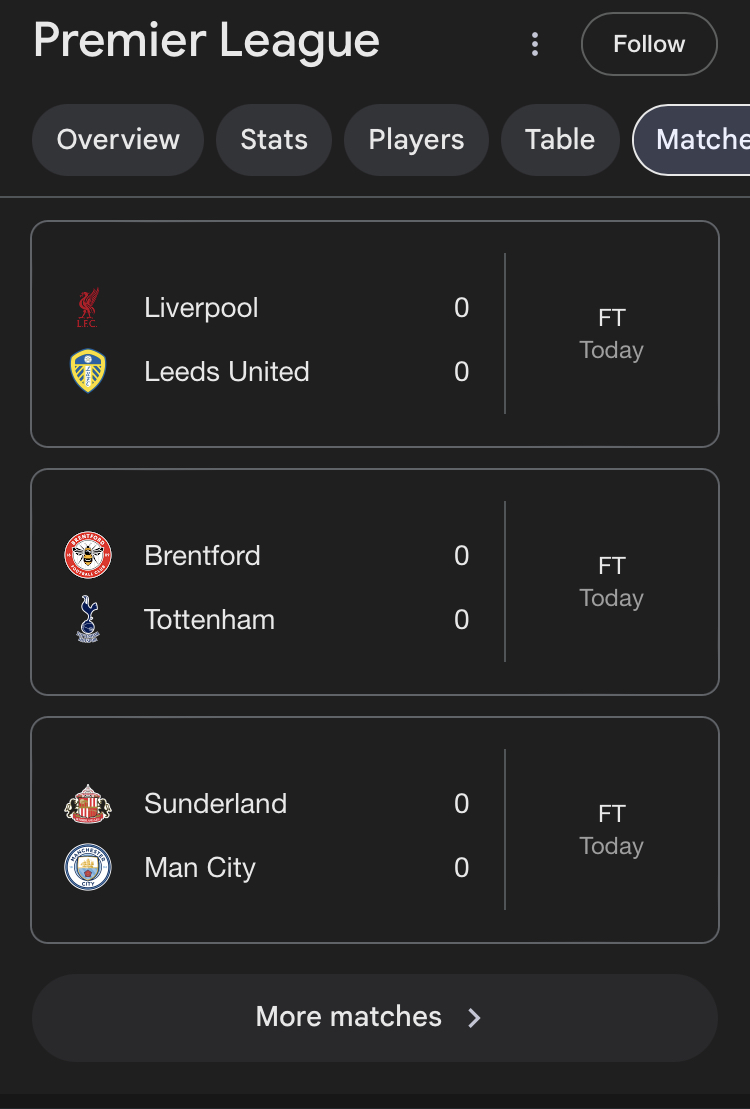The image size is (750, 1109).
Task: Click the Man City team name
Action: tap(200, 867)
